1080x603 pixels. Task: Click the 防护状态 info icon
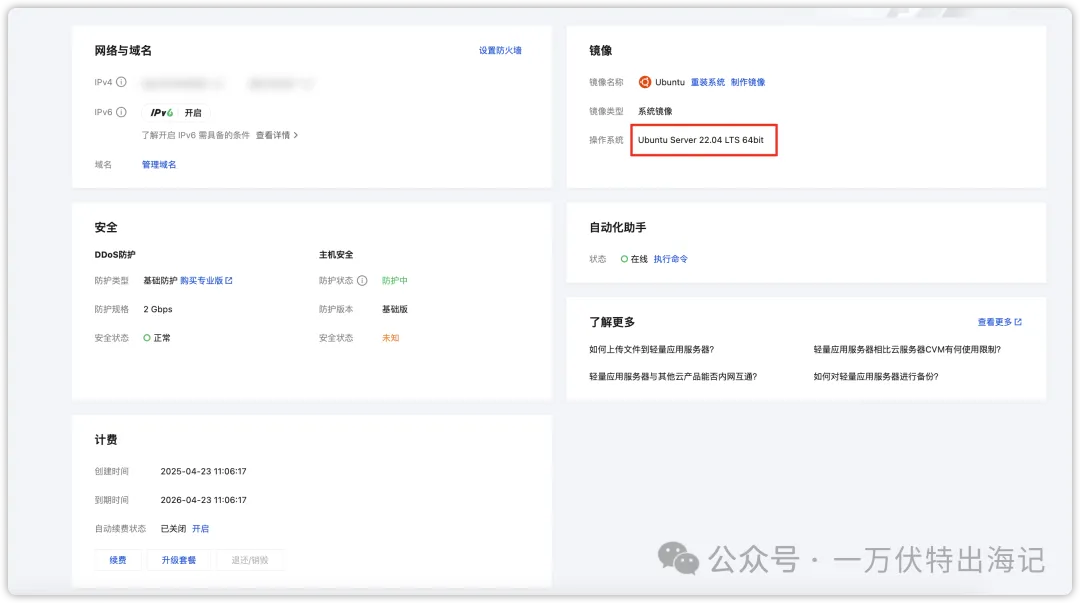[x=362, y=280]
